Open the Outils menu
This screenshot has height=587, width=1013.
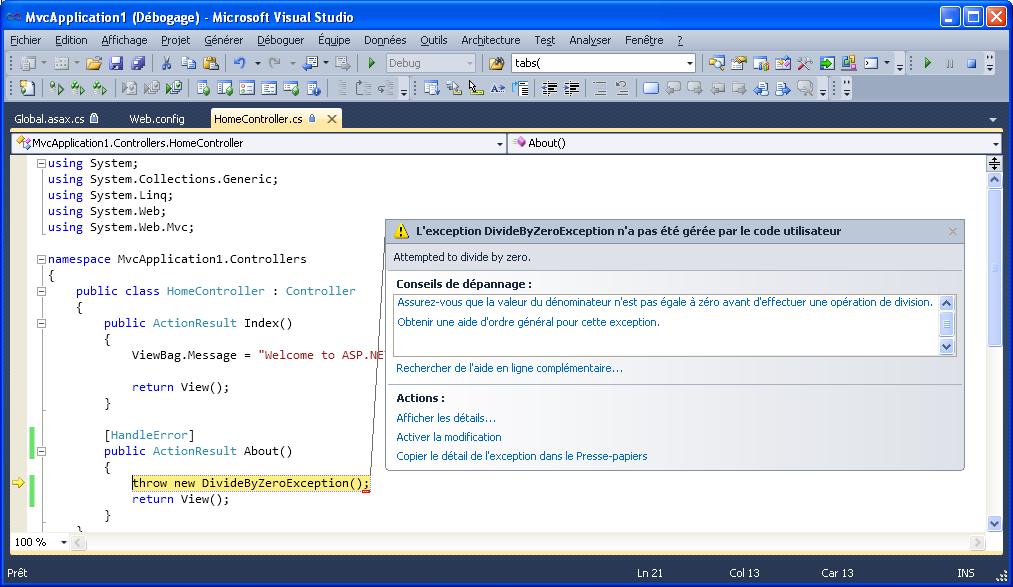(433, 40)
